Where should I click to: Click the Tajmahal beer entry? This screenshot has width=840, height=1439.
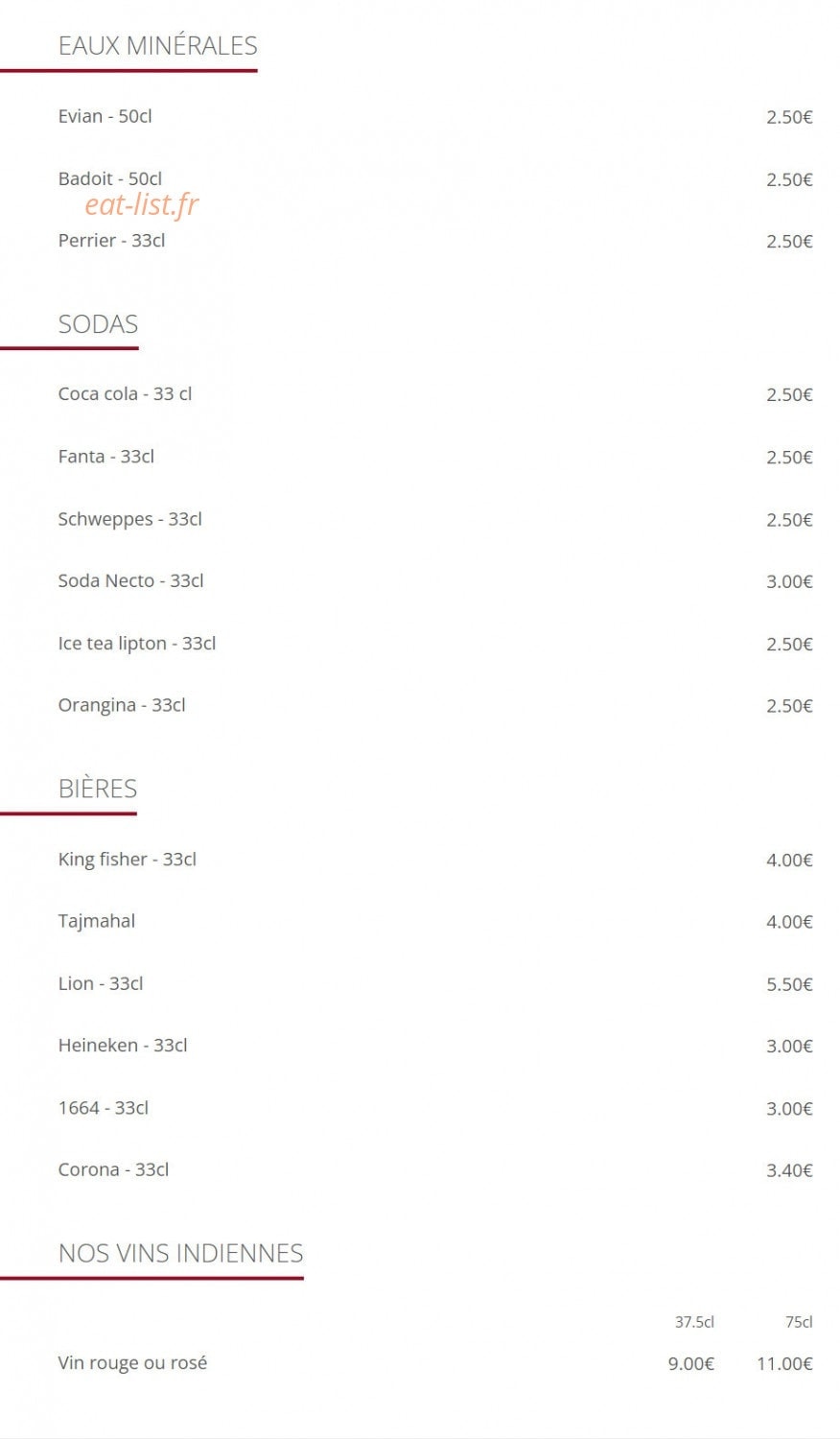click(97, 921)
